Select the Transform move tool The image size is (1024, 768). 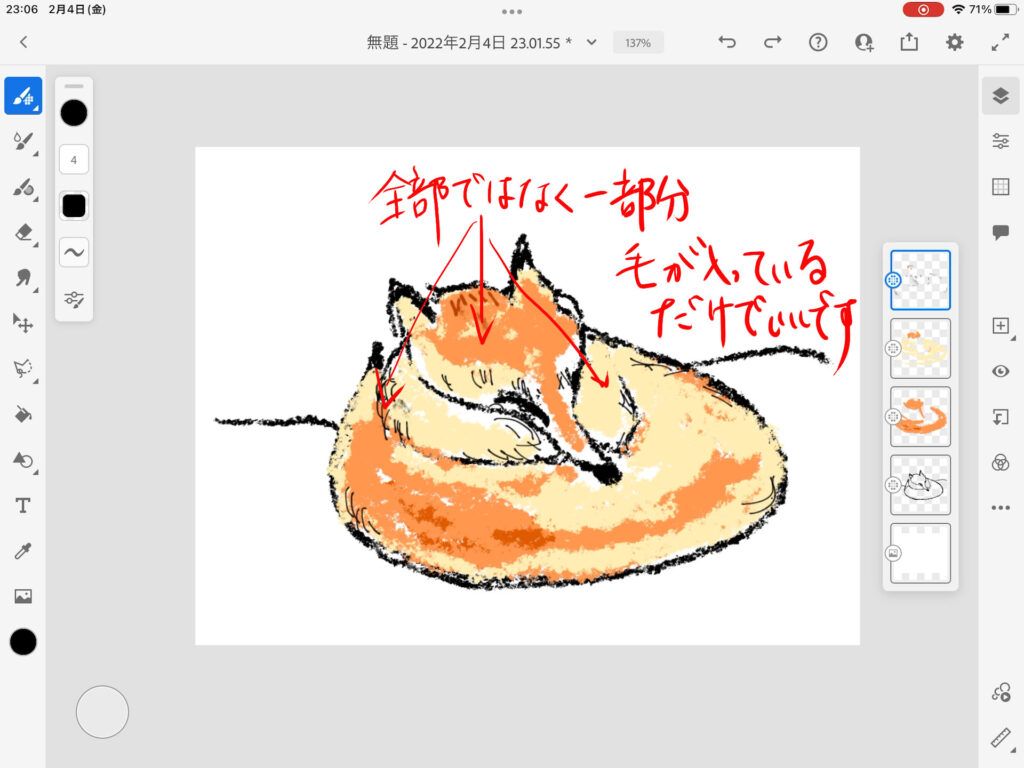23,323
